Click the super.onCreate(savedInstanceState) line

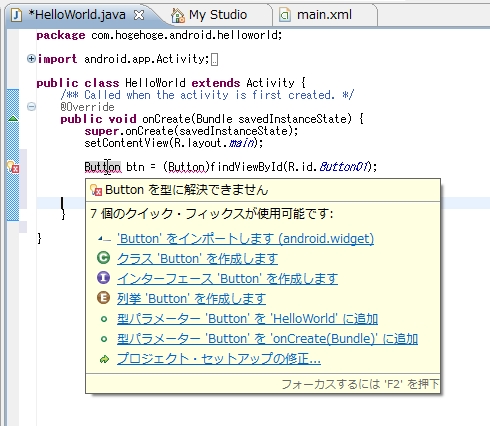pyautogui.click(x=191, y=131)
